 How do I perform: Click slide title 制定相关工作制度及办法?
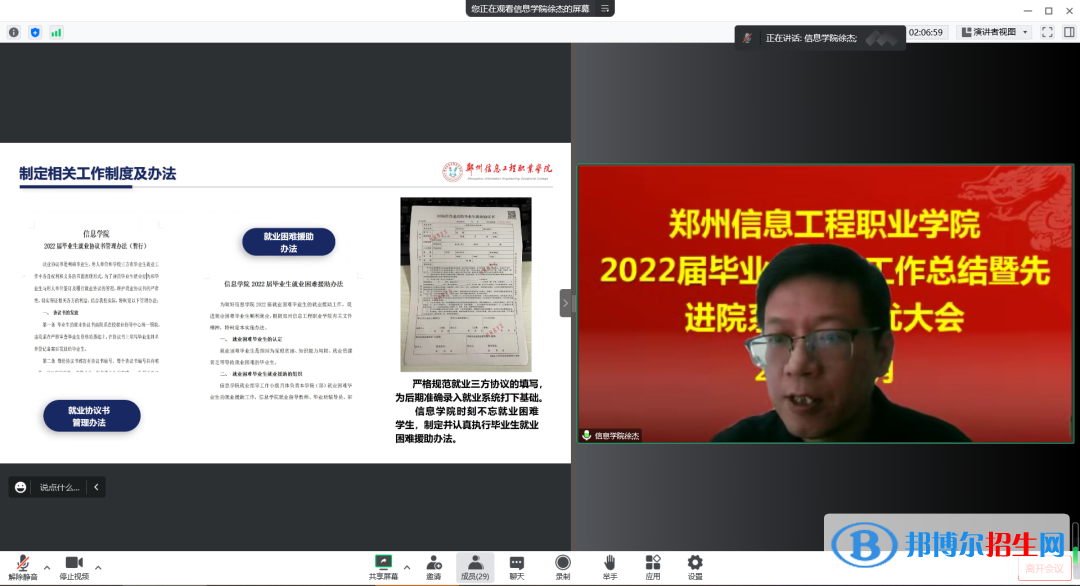pos(98,174)
